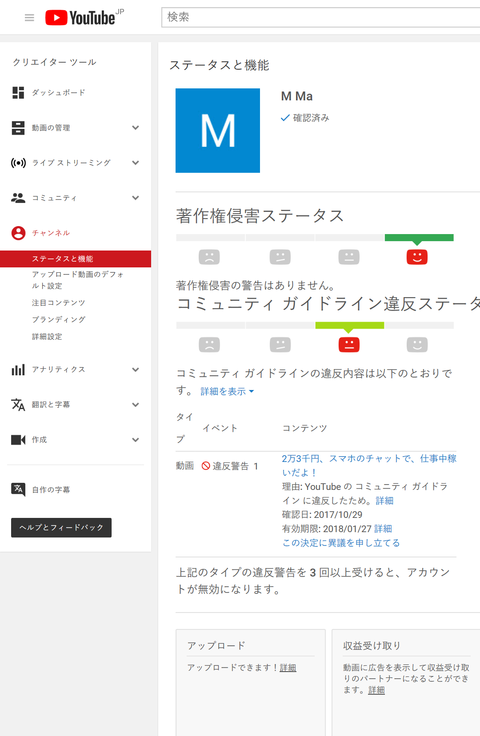480x736 pixels.
Task: Click the 動画の管理 icon
Action: point(18,128)
